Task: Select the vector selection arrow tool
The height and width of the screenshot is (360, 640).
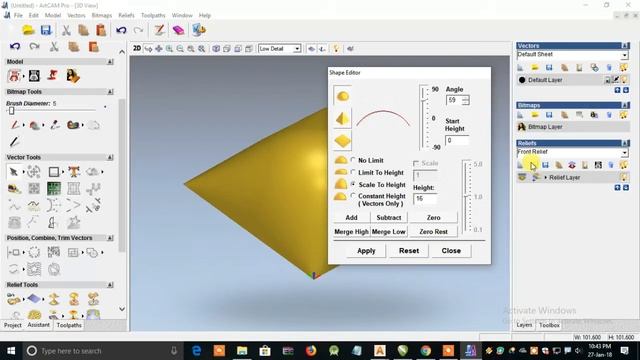Action: coord(13,172)
